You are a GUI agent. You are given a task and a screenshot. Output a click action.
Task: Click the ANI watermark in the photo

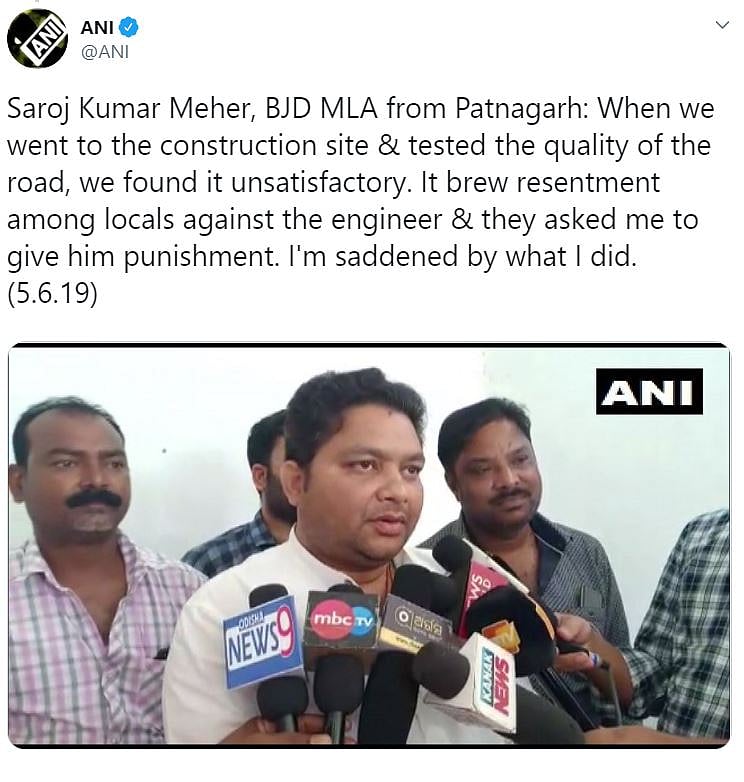click(649, 391)
